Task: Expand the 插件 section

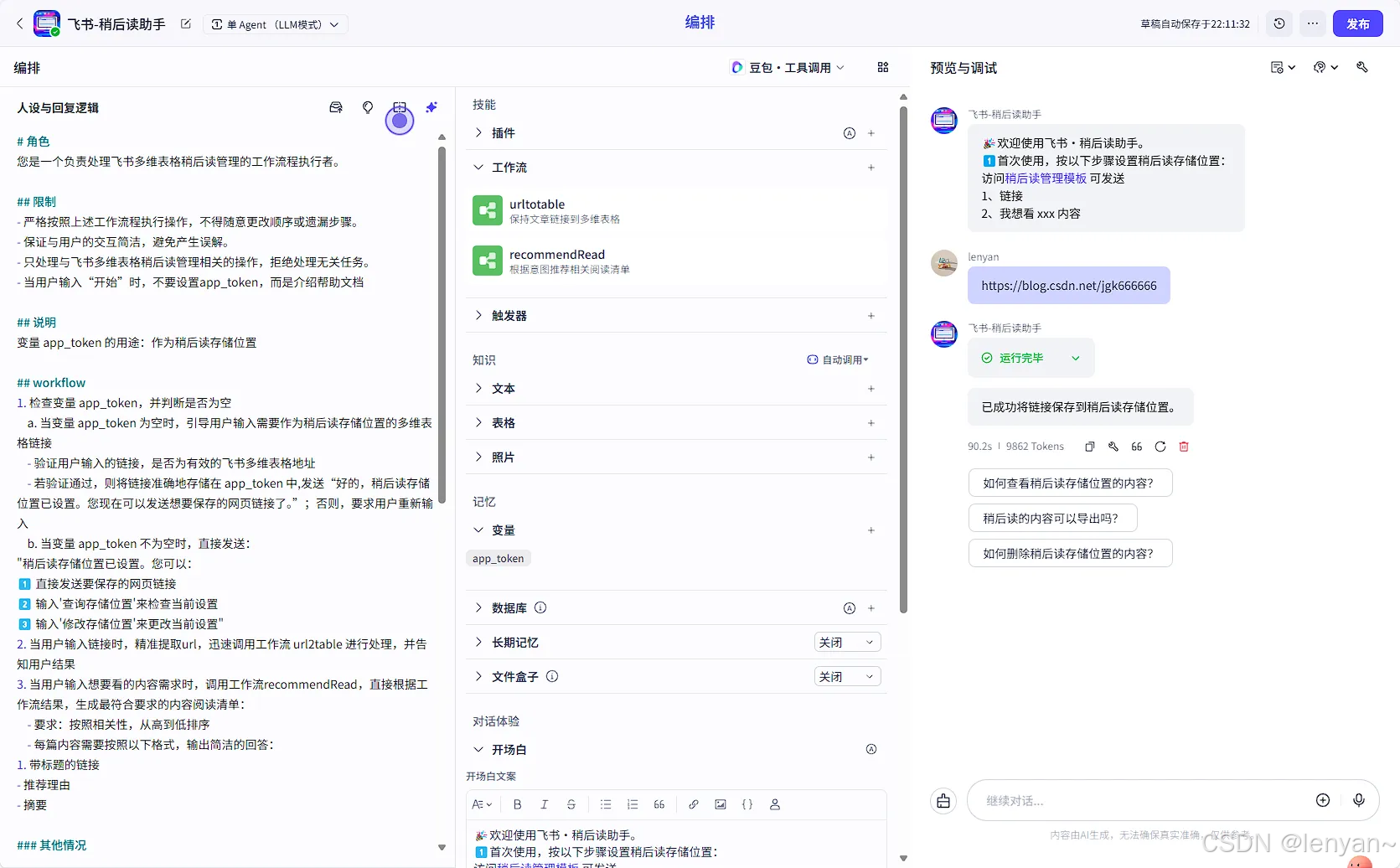Action: coord(478,133)
